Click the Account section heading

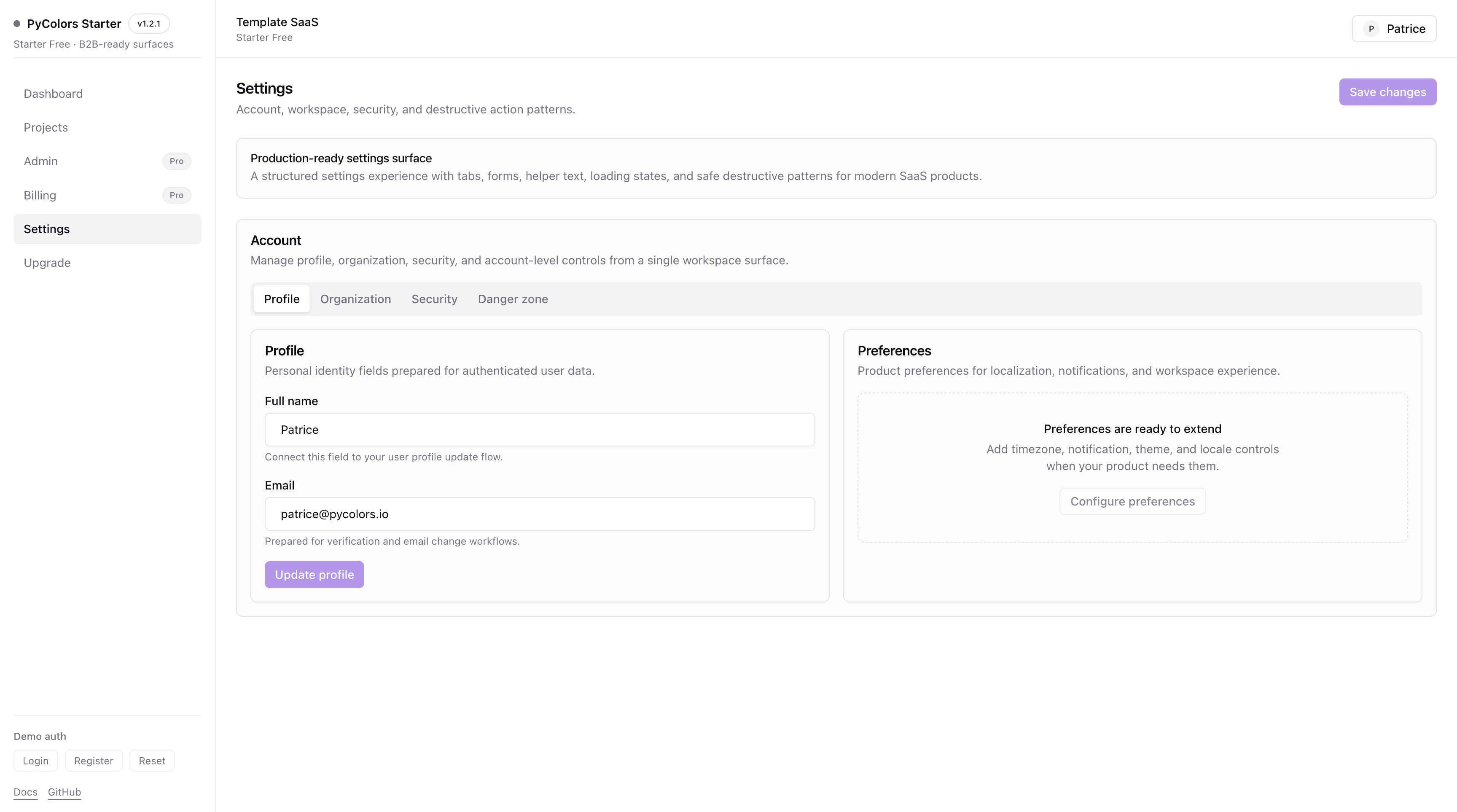click(x=276, y=240)
